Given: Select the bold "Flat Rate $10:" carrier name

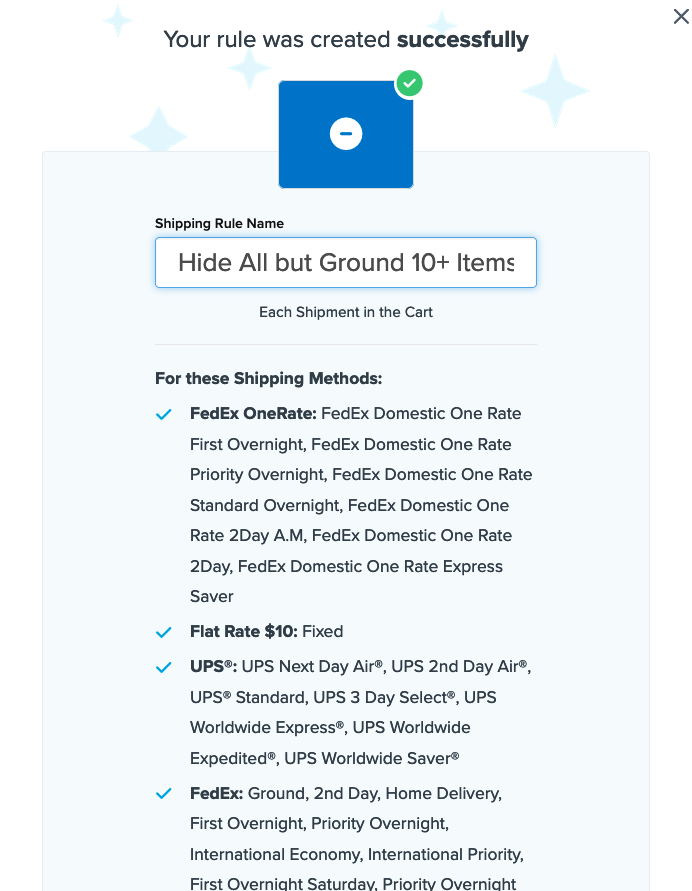Looking at the screenshot, I should click(243, 632).
